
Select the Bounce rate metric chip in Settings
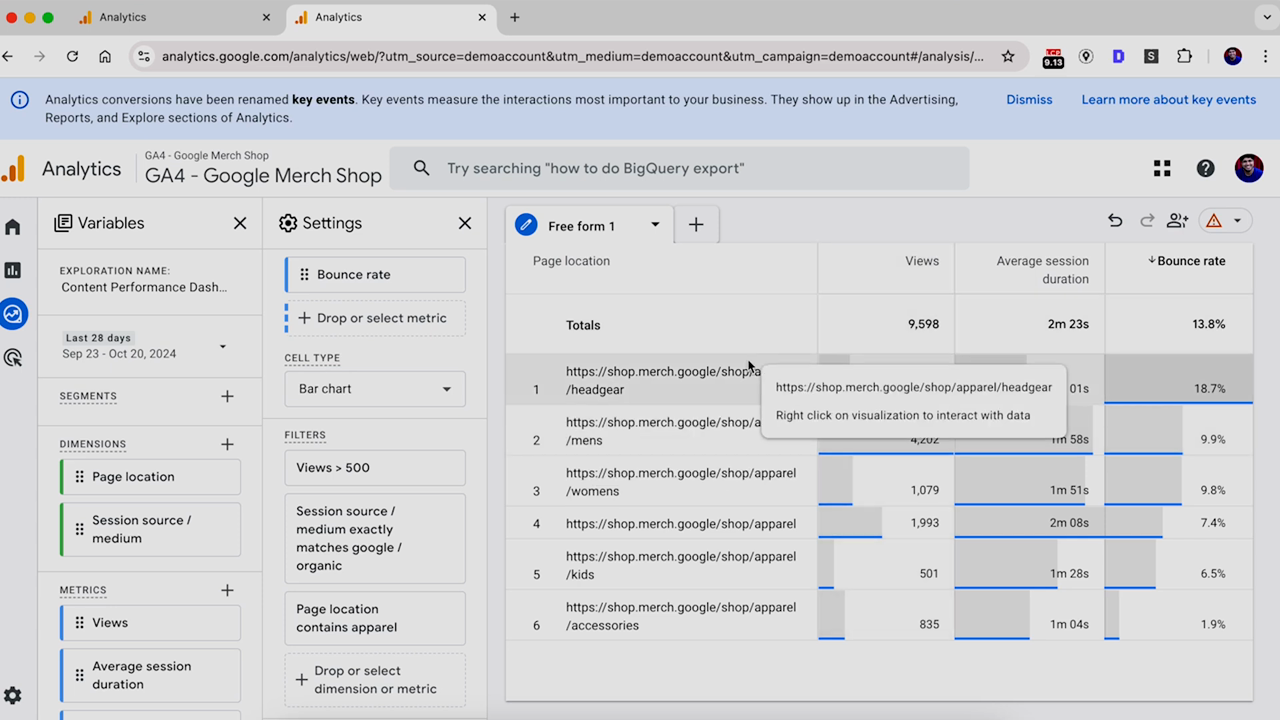pos(375,275)
